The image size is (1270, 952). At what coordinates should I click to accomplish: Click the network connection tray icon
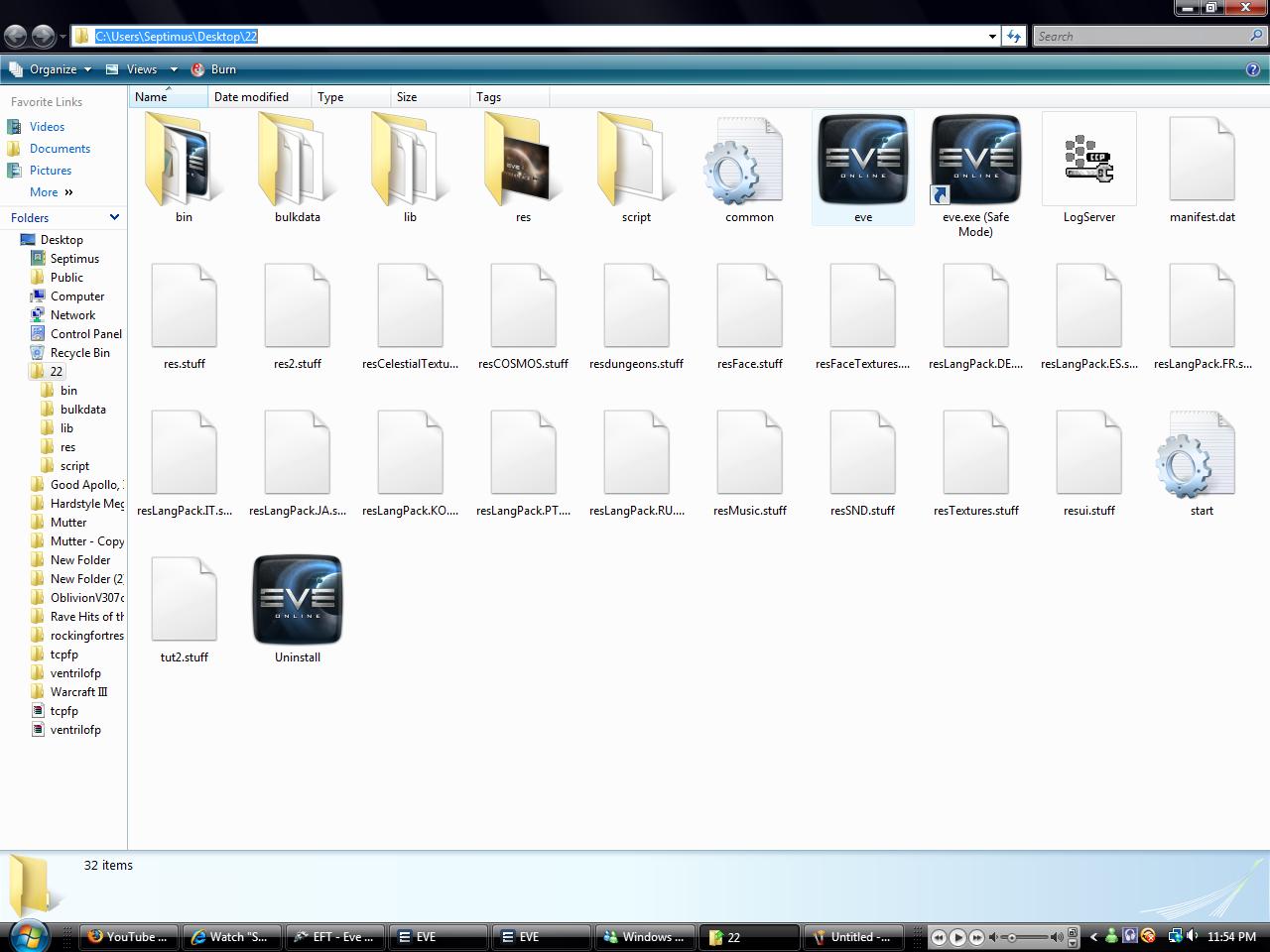1174,936
